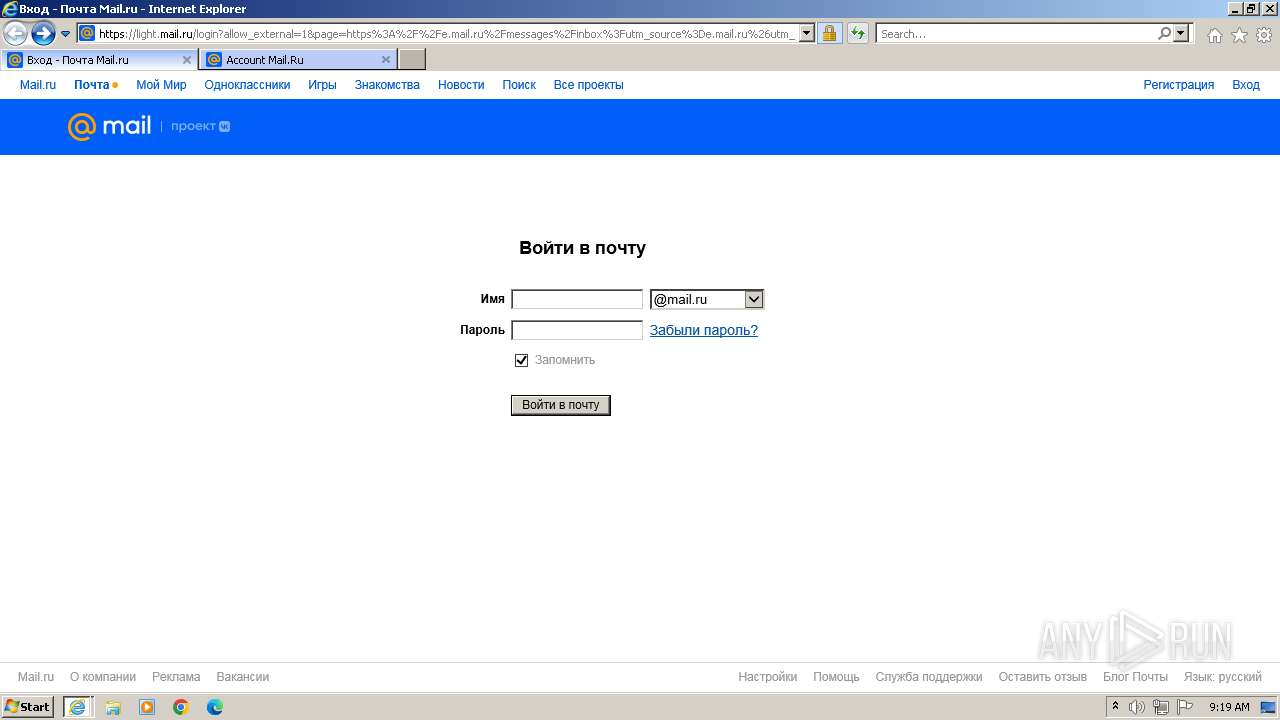Open the Edge taskbar icon
Viewport: 1280px width, 720px height.
215,707
